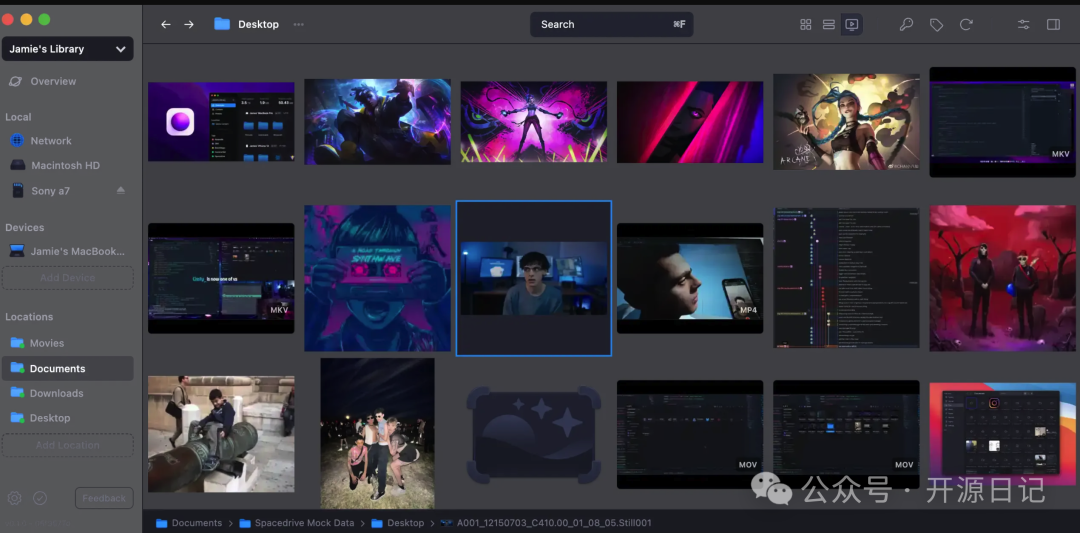Image resolution: width=1080 pixels, height=533 pixels.
Task: Open the job manager checkmark icon
Action: [x=40, y=498]
